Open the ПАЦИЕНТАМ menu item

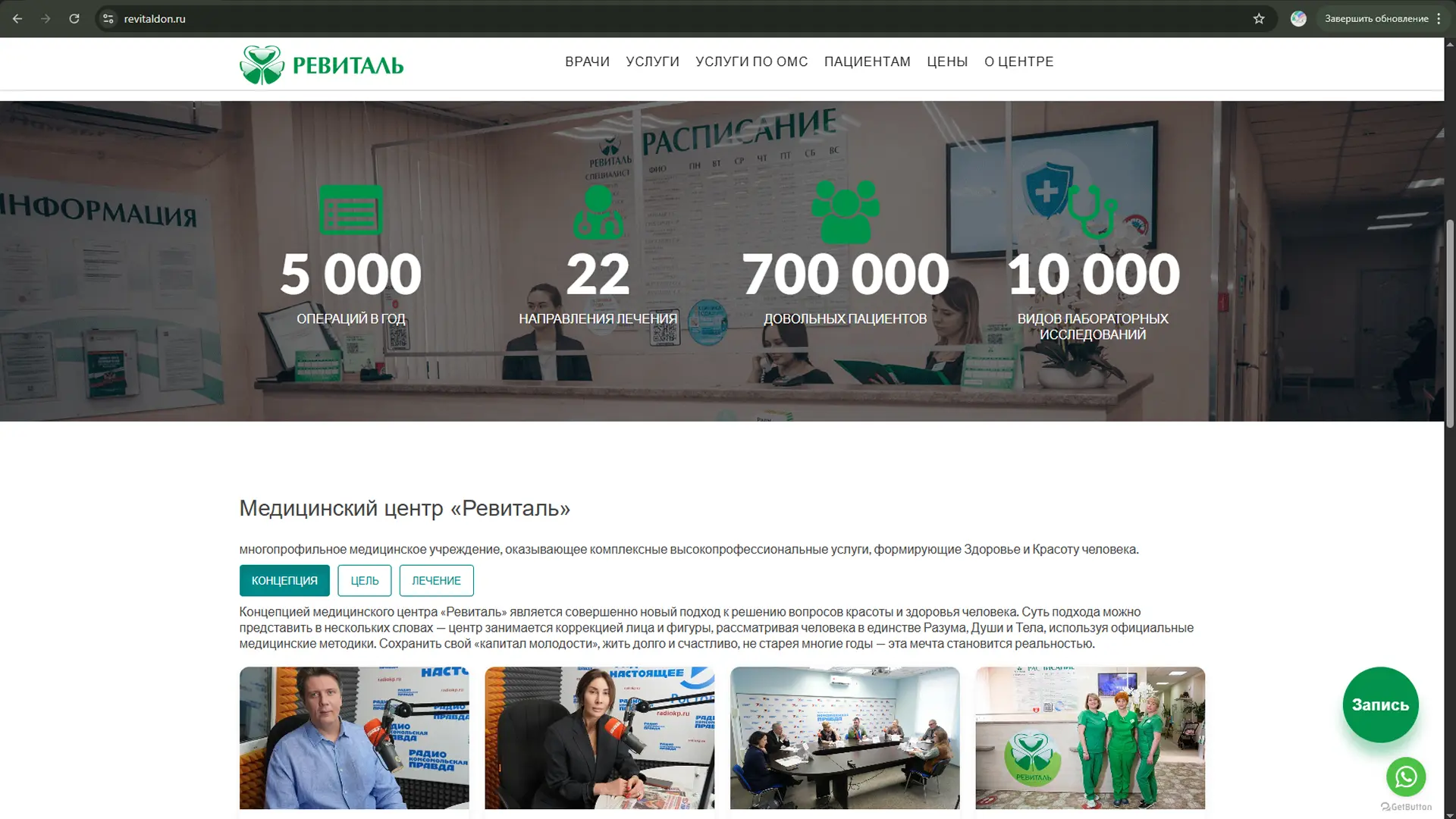pos(867,61)
